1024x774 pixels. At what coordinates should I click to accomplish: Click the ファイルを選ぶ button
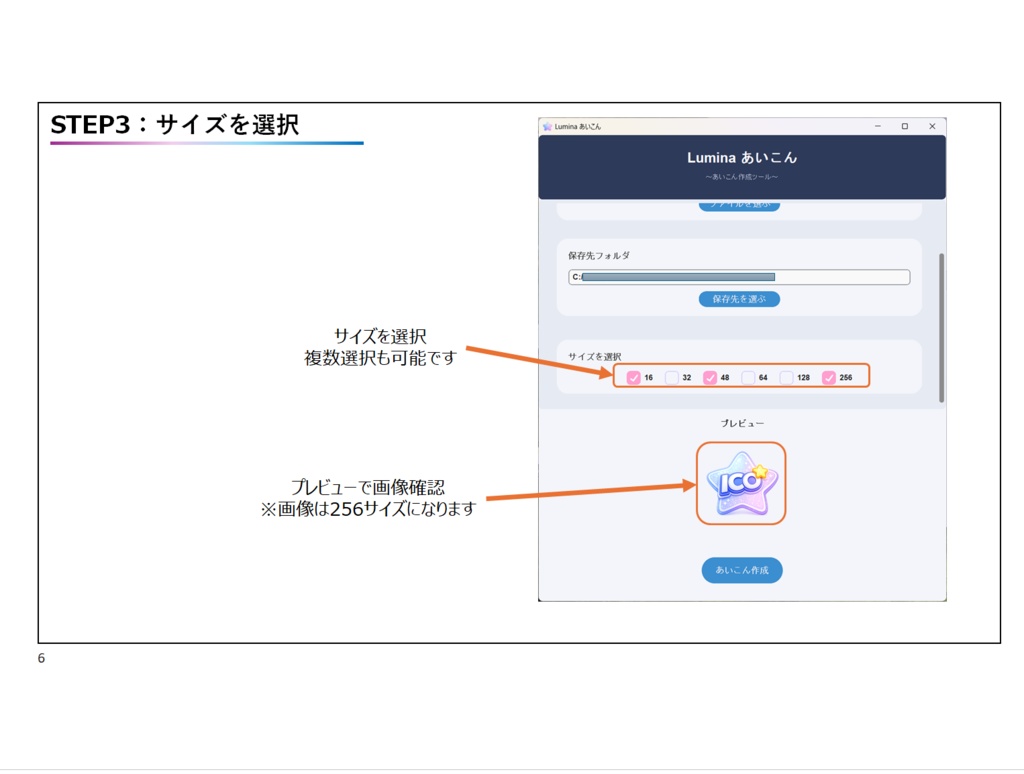(x=739, y=204)
